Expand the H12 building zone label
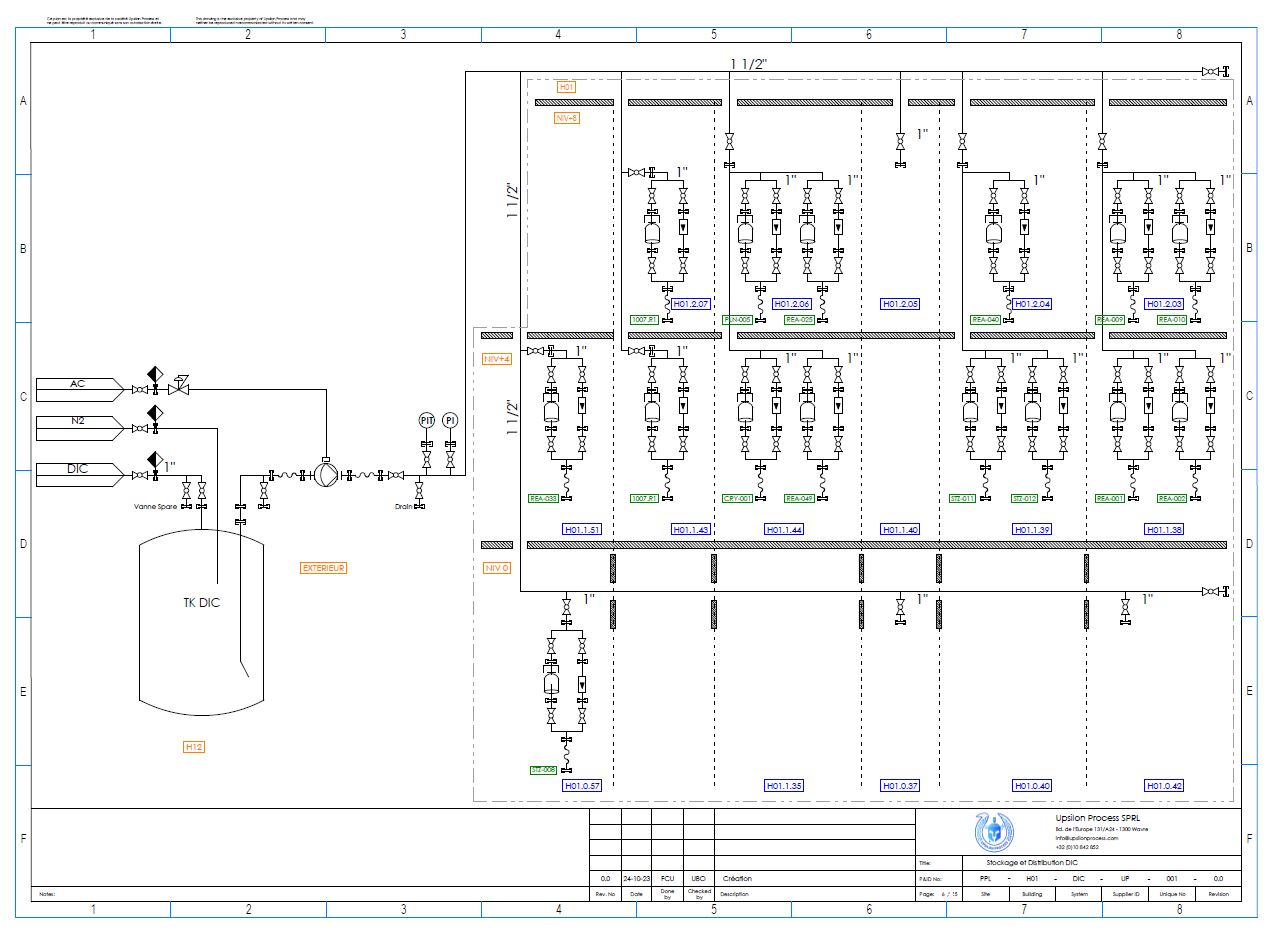The image size is (1274, 933). tap(194, 746)
